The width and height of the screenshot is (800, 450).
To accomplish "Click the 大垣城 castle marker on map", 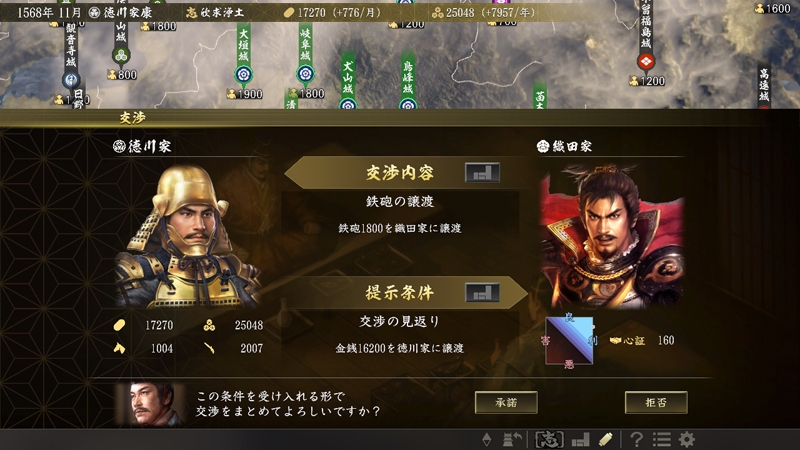I will tap(244, 74).
